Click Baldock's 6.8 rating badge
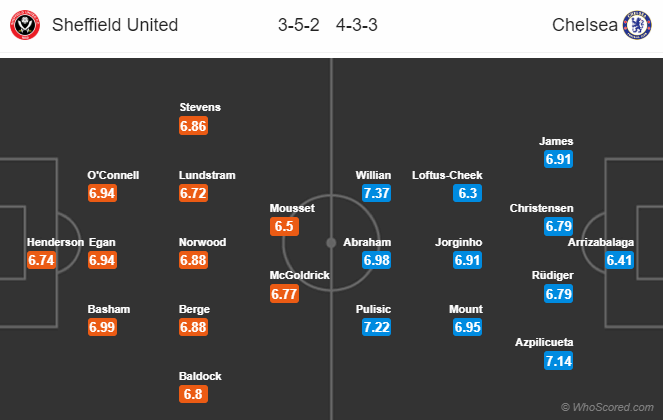663x420 pixels. point(192,394)
